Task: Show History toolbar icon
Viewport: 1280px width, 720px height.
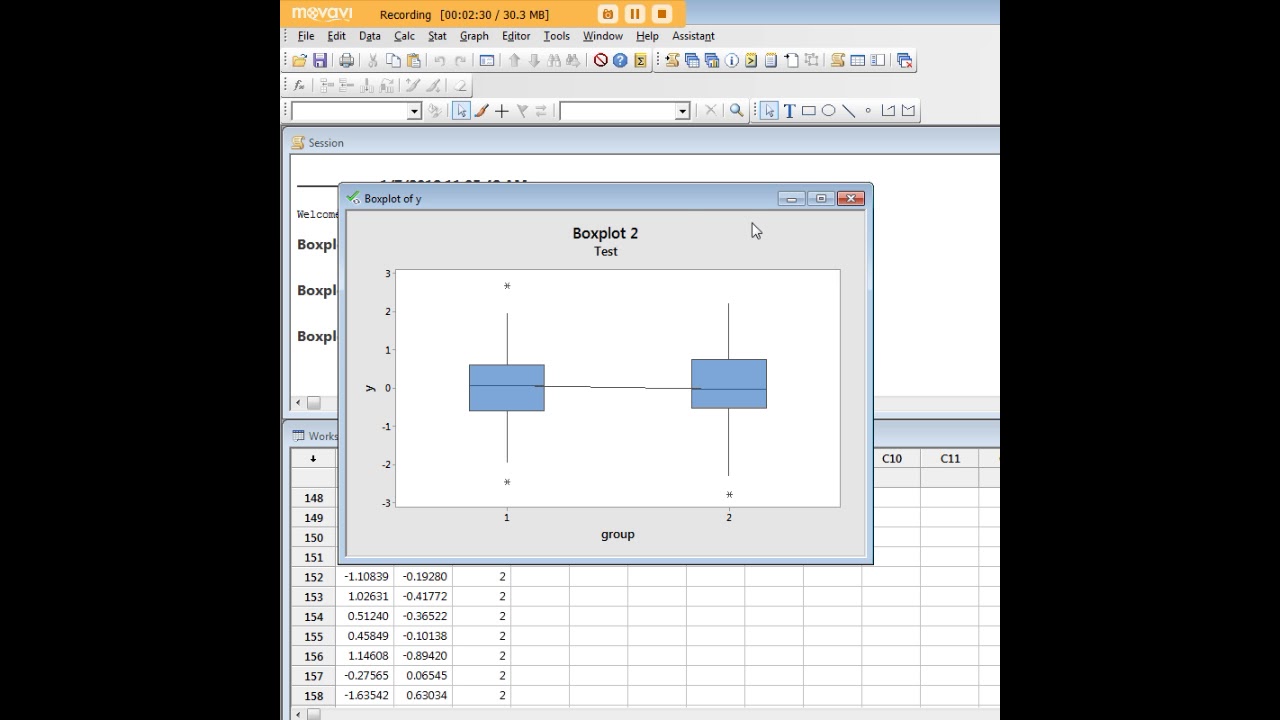Action: [751, 60]
